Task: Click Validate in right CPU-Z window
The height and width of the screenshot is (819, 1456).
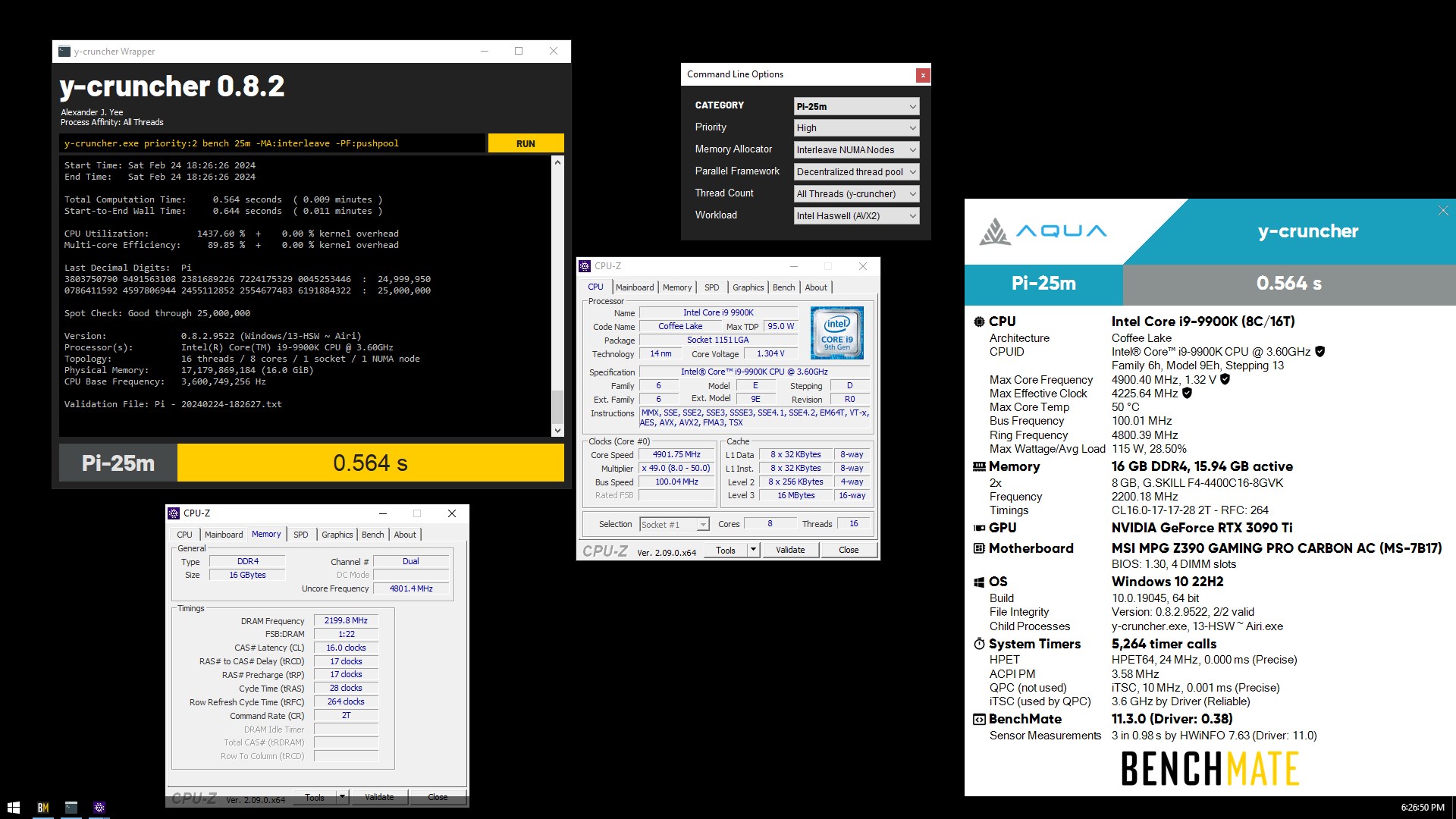Action: [x=790, y=551]
